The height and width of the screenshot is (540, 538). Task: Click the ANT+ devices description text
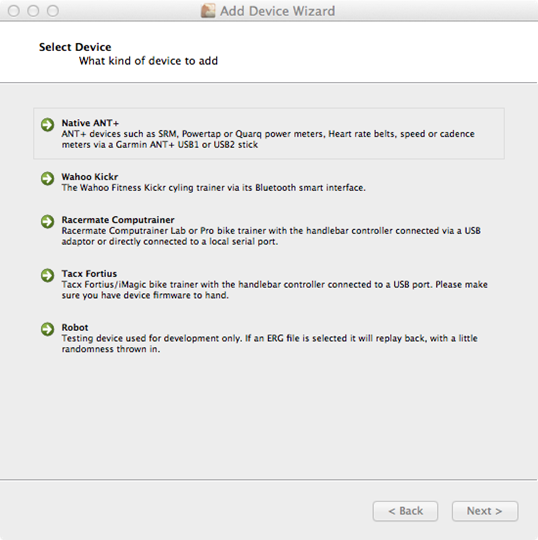click(268, 139)
